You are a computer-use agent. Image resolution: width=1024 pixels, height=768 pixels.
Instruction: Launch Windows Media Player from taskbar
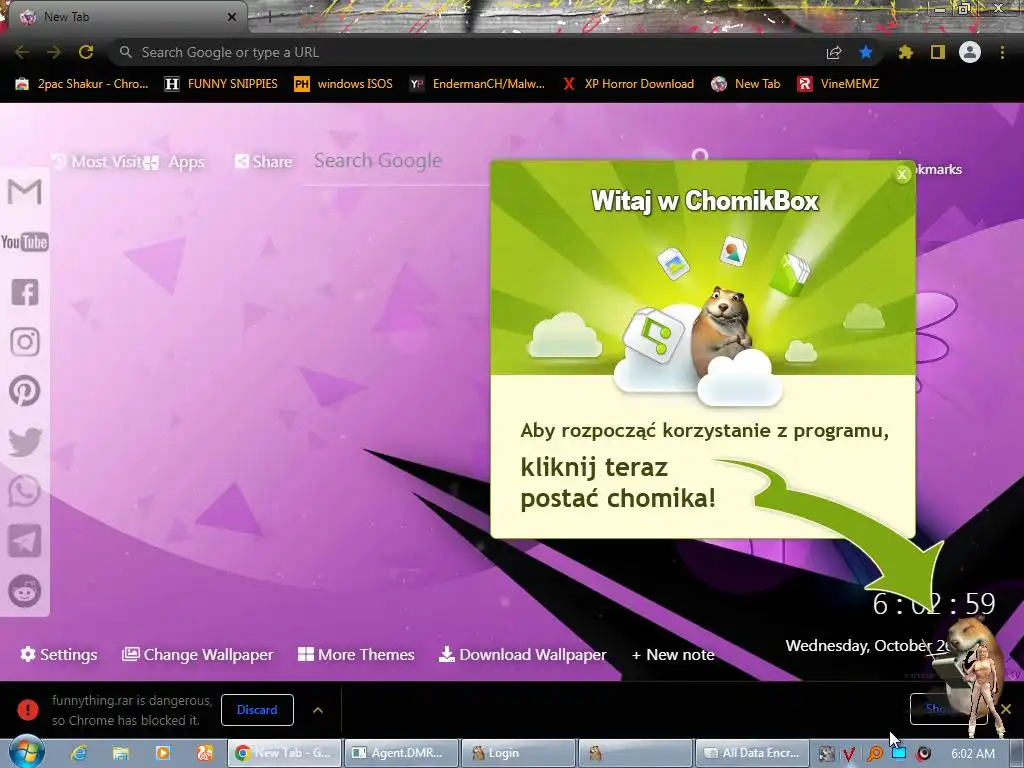(x=163, y=753)
